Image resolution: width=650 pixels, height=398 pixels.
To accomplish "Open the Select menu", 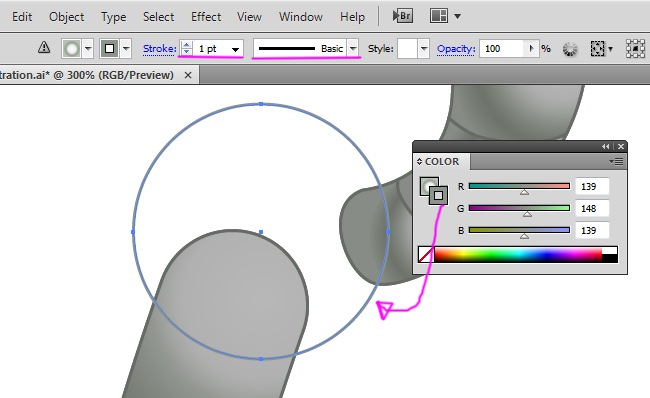I will [158, 17].
